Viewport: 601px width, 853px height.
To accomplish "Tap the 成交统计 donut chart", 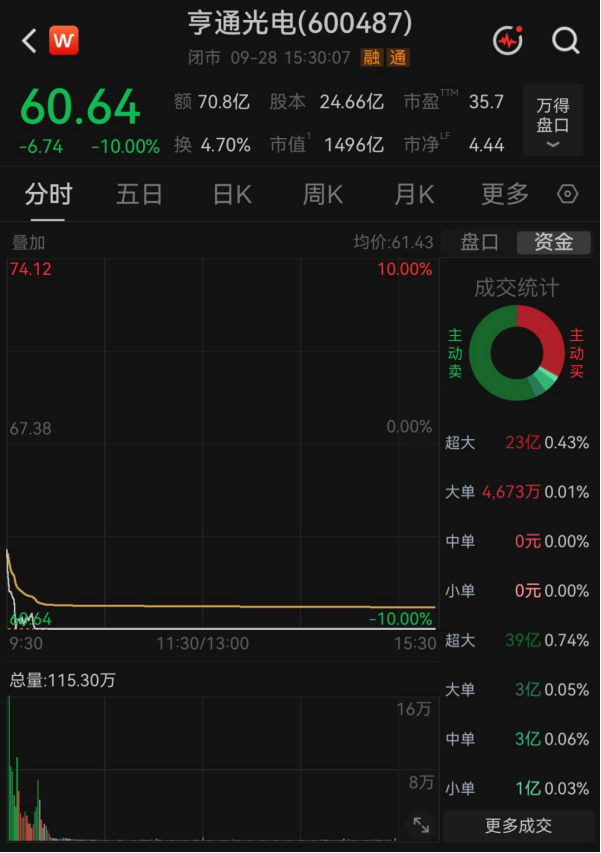I will [x=517, y=353].
